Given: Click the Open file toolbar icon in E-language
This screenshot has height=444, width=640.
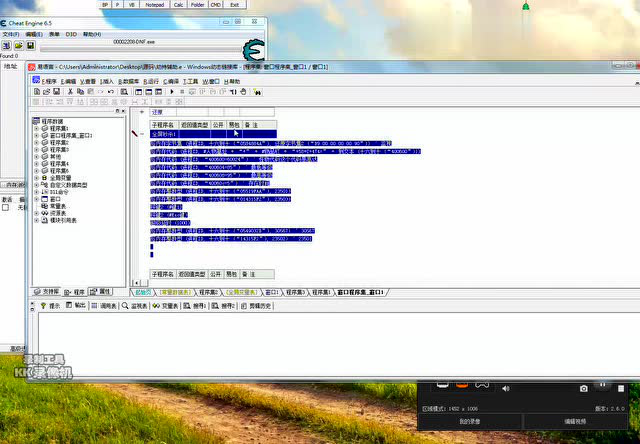Looking at the screenshot, I should click(47, 92).
